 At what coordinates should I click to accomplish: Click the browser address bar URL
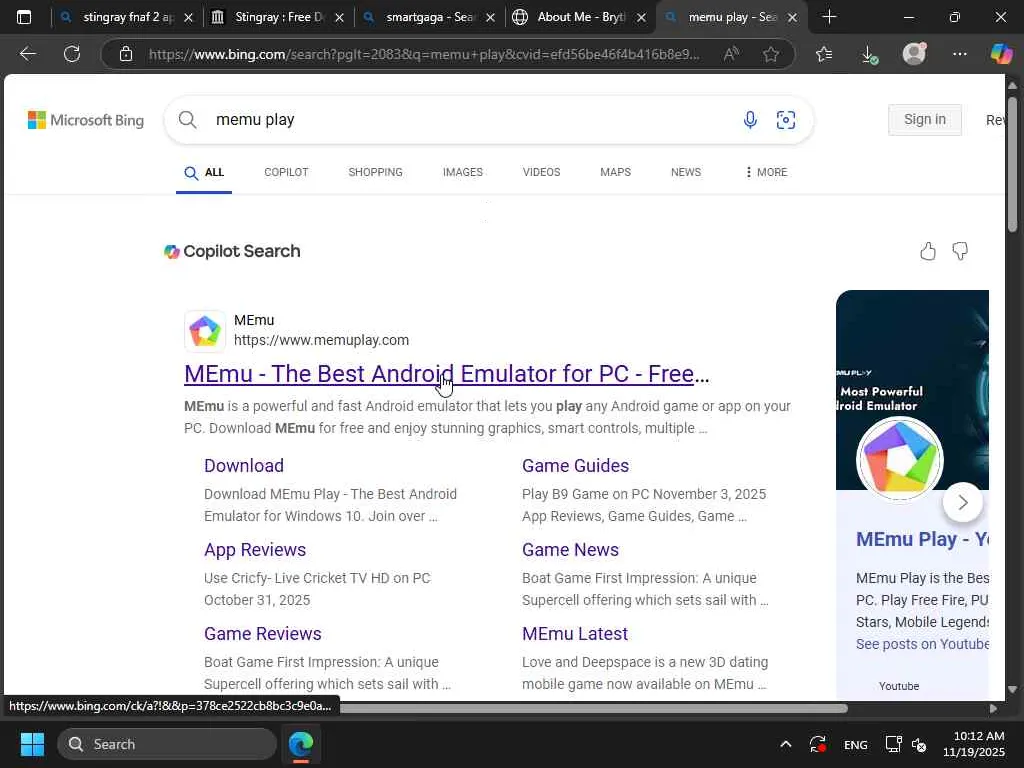(x=424, y=54)
